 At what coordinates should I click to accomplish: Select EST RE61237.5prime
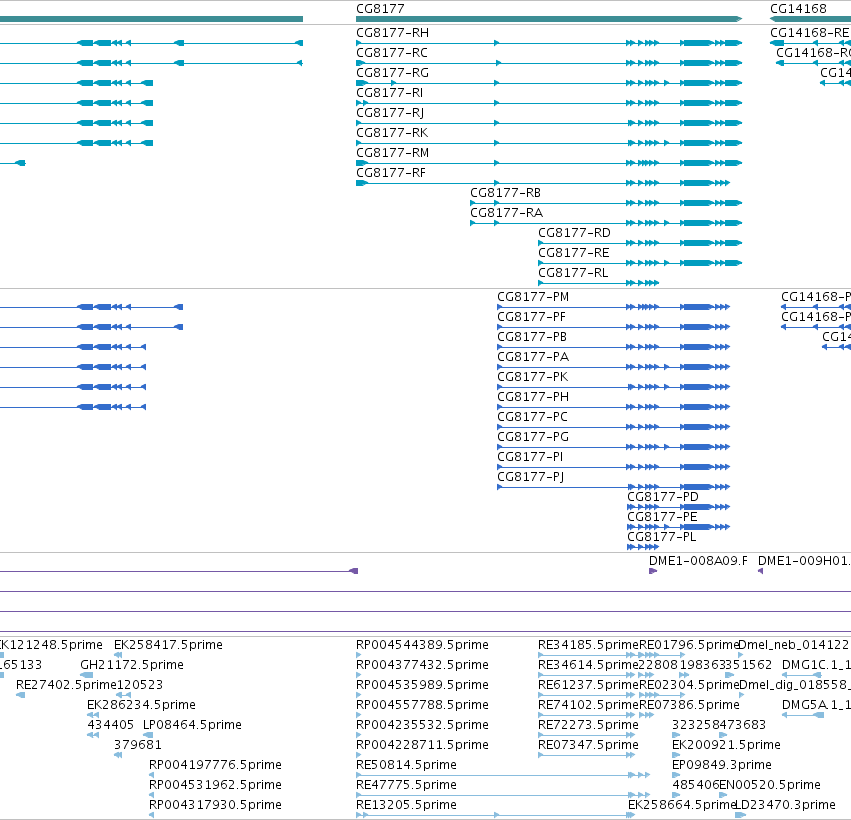click(588, 685)
